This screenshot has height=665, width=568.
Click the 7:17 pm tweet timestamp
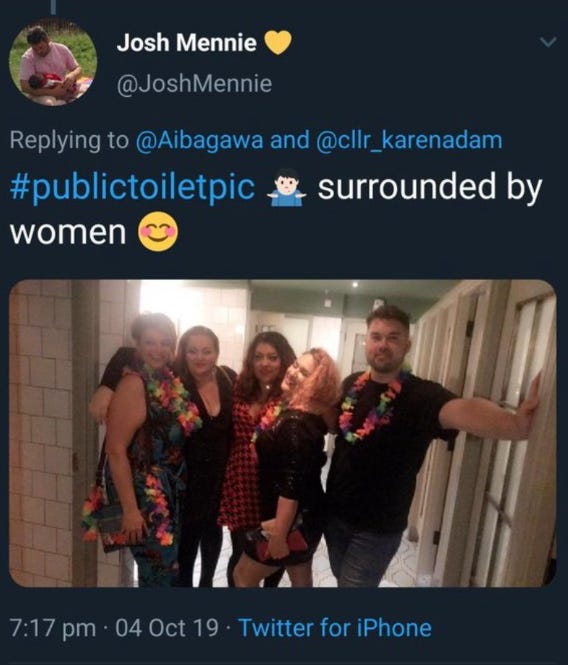point(53,628)
